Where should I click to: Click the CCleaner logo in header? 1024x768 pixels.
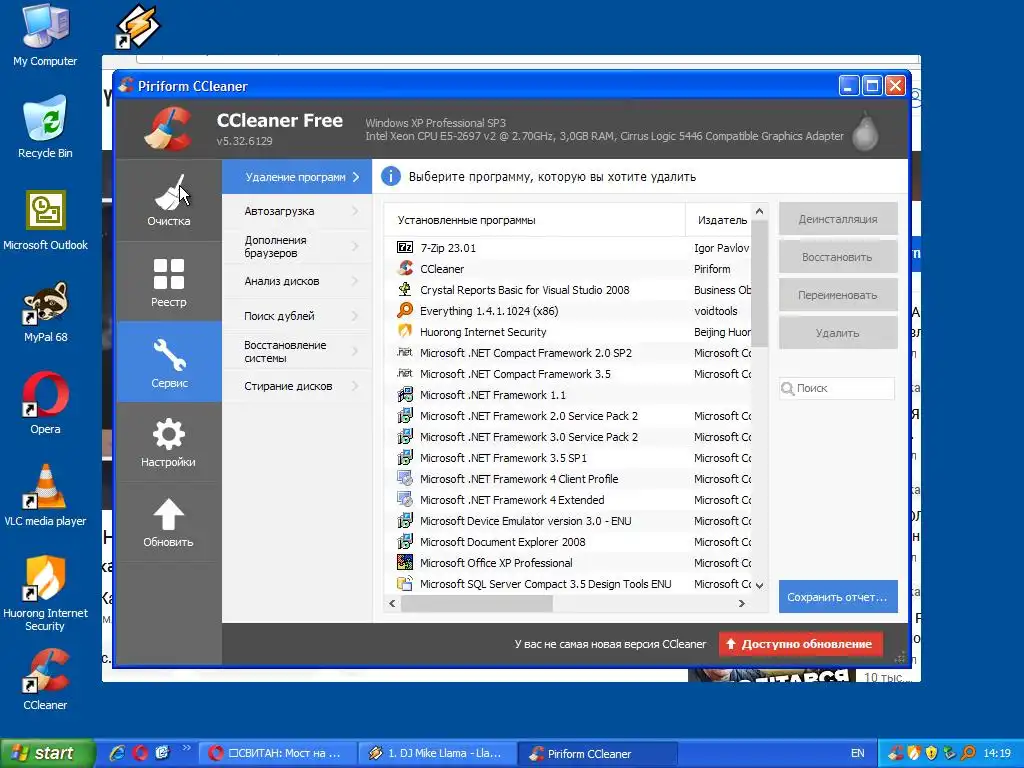(167, 129)
